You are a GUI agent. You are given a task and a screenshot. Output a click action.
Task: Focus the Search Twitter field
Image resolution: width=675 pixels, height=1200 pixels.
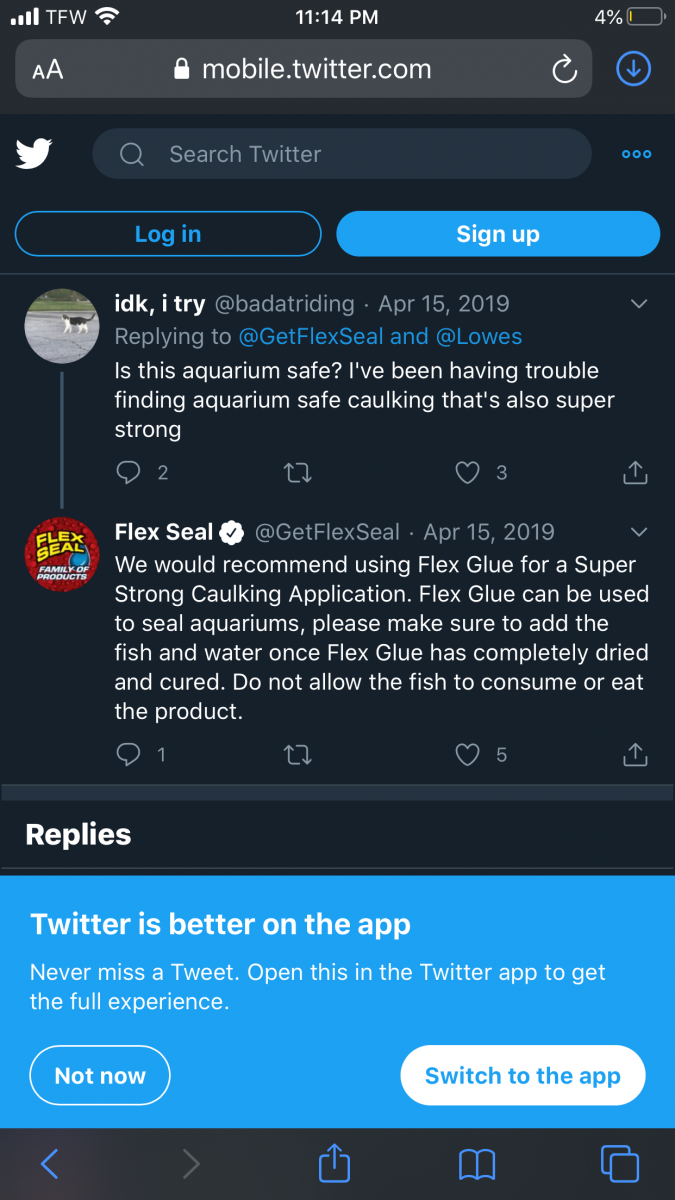(x=340, y=154)
